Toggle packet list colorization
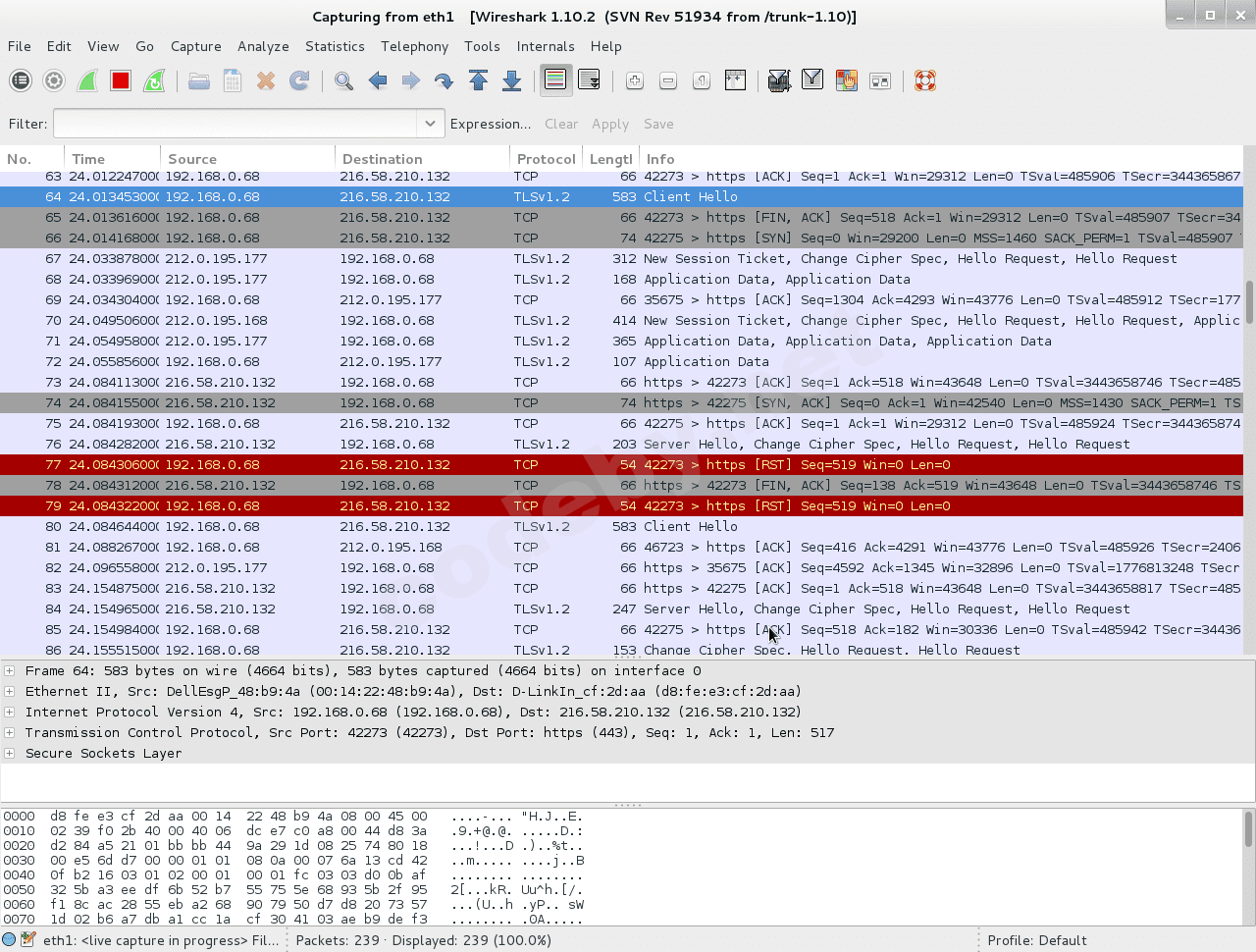This screenshot has width=1256, height=952. click(x=555, y=80)
